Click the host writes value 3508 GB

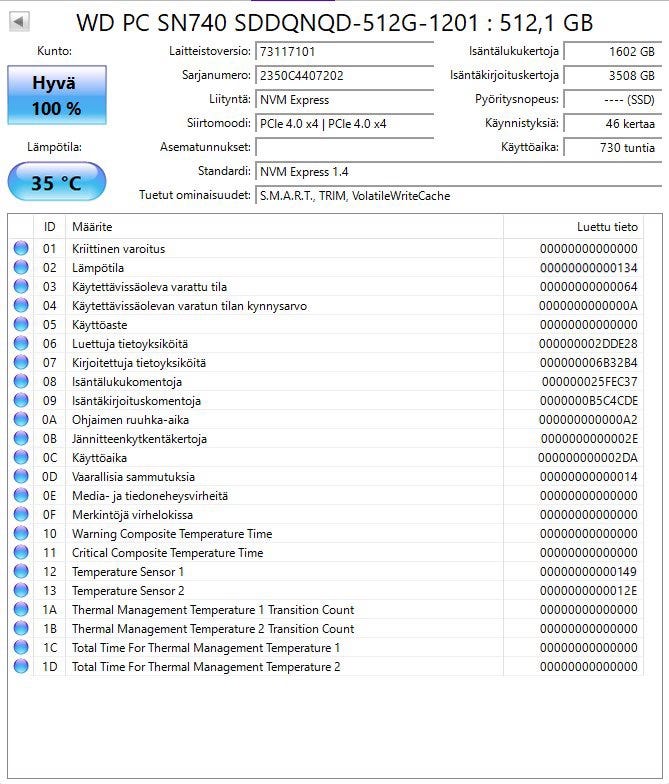(612, 76)
